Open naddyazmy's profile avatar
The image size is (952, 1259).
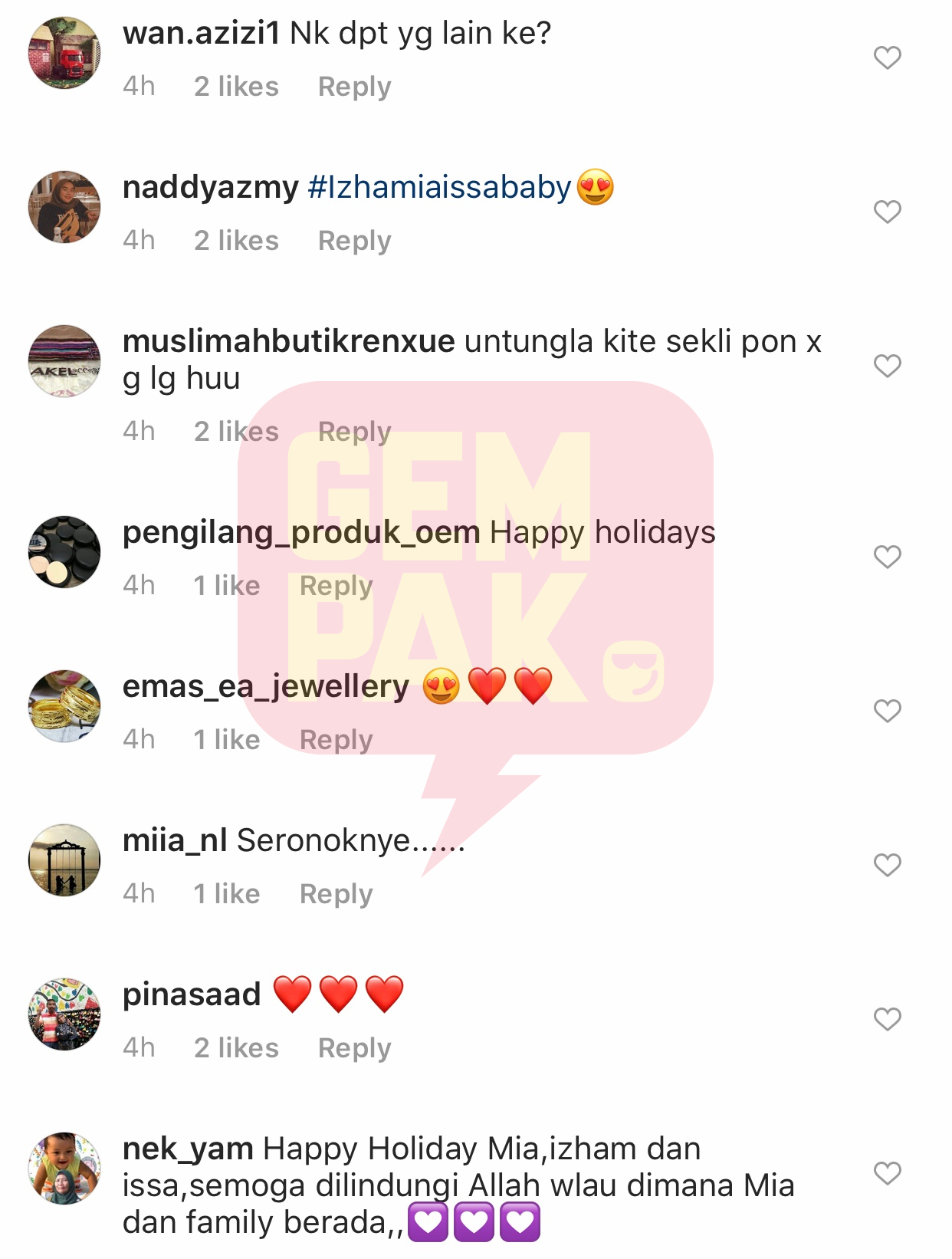(64, 207)
